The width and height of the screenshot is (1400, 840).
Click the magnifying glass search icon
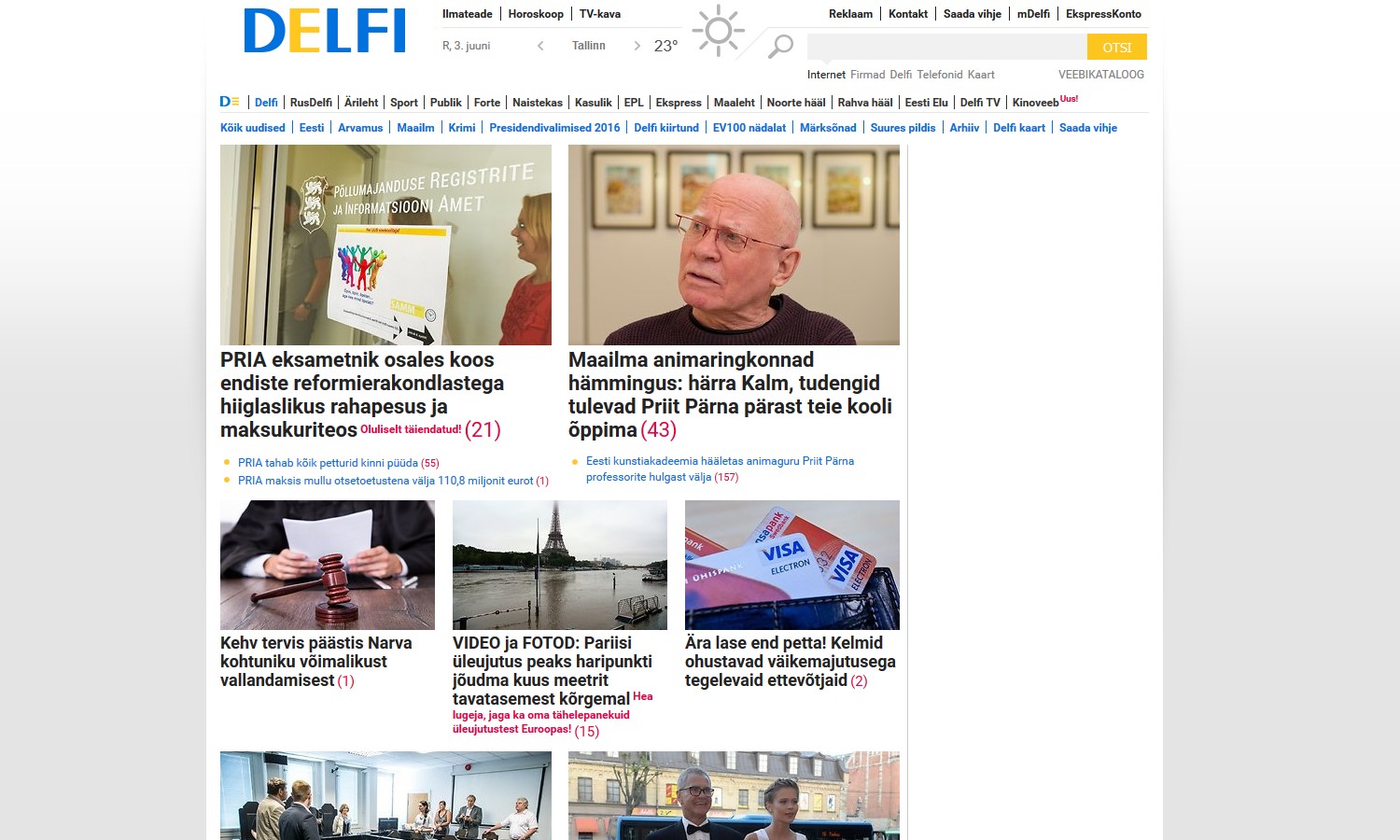point(780,46)
